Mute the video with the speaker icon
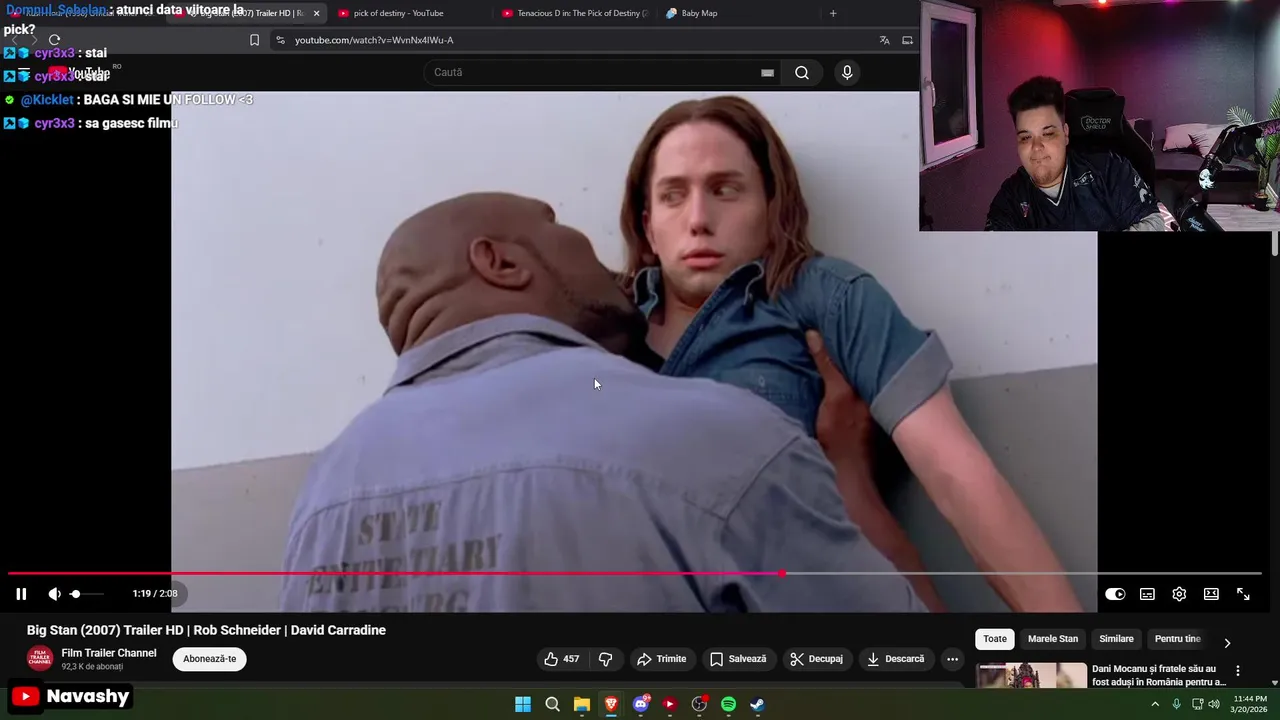Viewport: 1280px width, 720px height. tap(54, 594)
